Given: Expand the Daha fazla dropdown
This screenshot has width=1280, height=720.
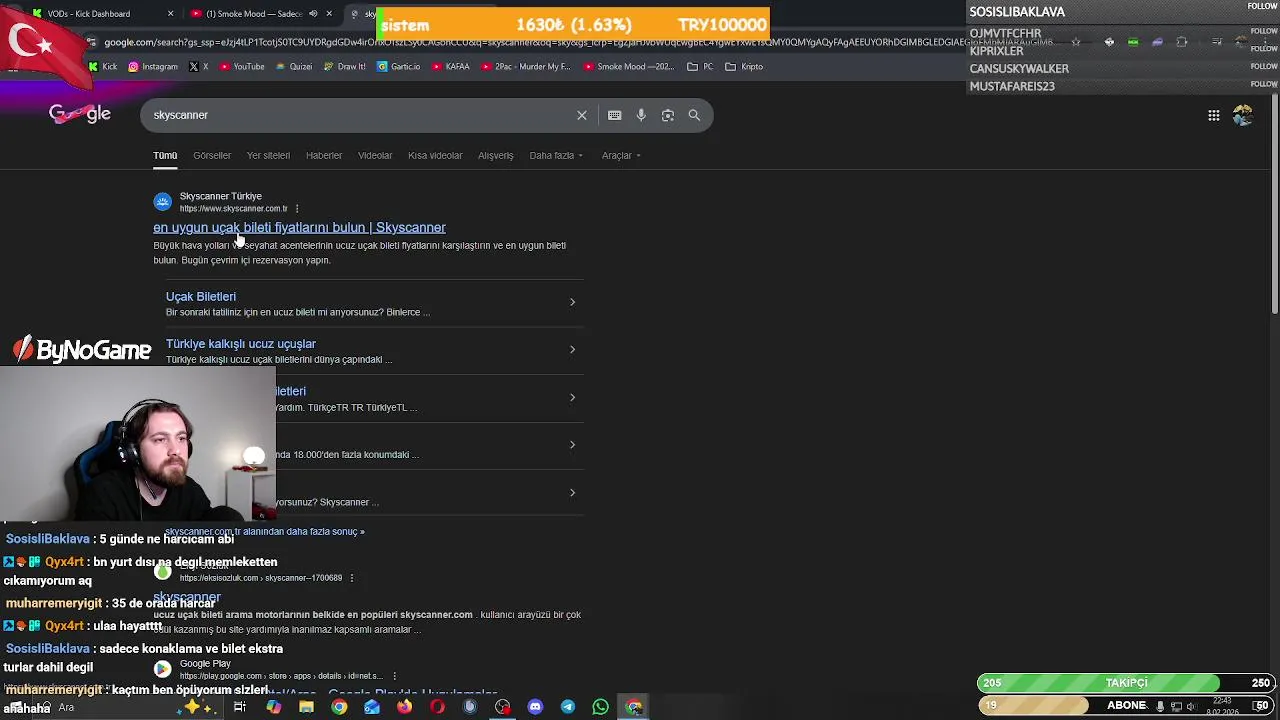Looking at the screenshot, I should point(556,155).
